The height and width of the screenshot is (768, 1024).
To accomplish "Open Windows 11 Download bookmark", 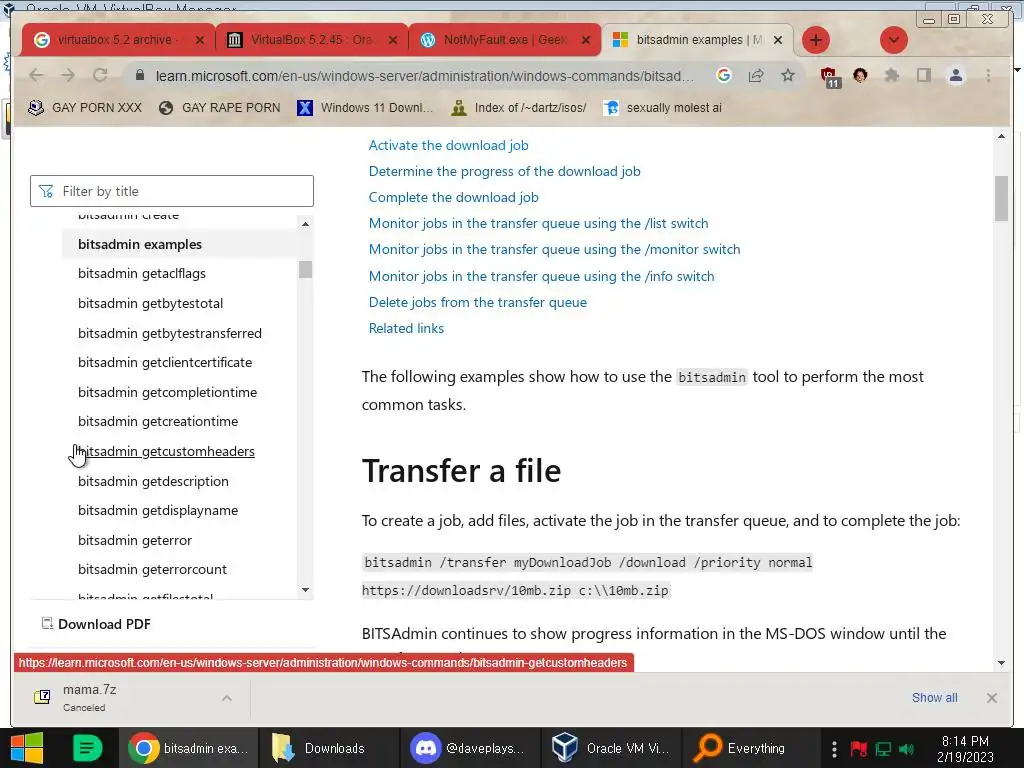I will [366, 108].
